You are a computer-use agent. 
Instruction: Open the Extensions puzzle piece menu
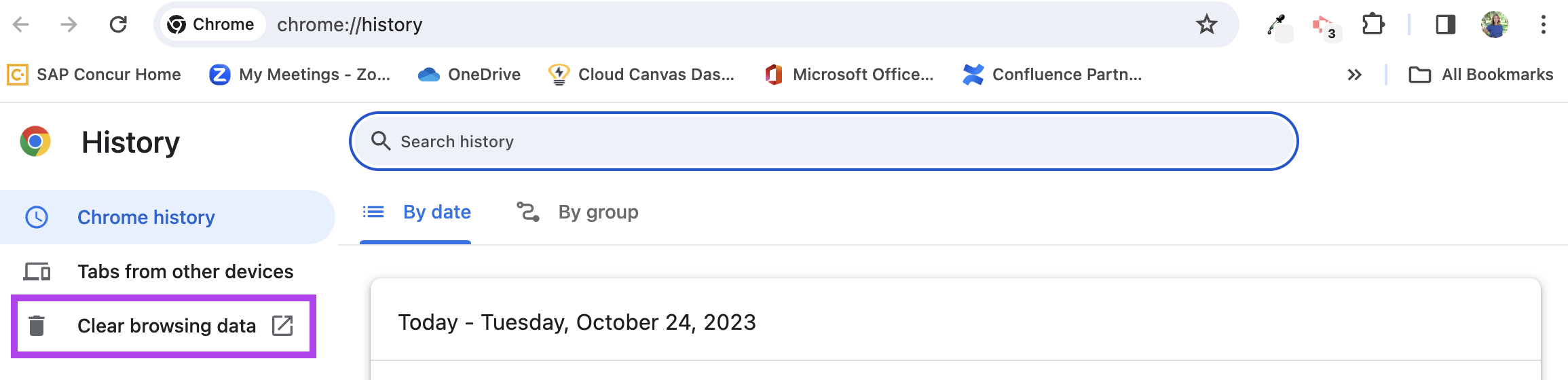coord(1373,25)
